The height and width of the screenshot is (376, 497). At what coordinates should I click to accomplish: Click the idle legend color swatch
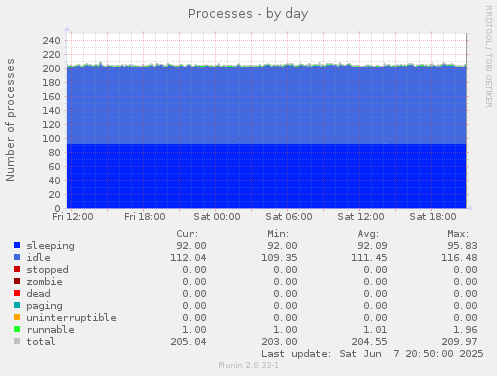tap(17, 257)
